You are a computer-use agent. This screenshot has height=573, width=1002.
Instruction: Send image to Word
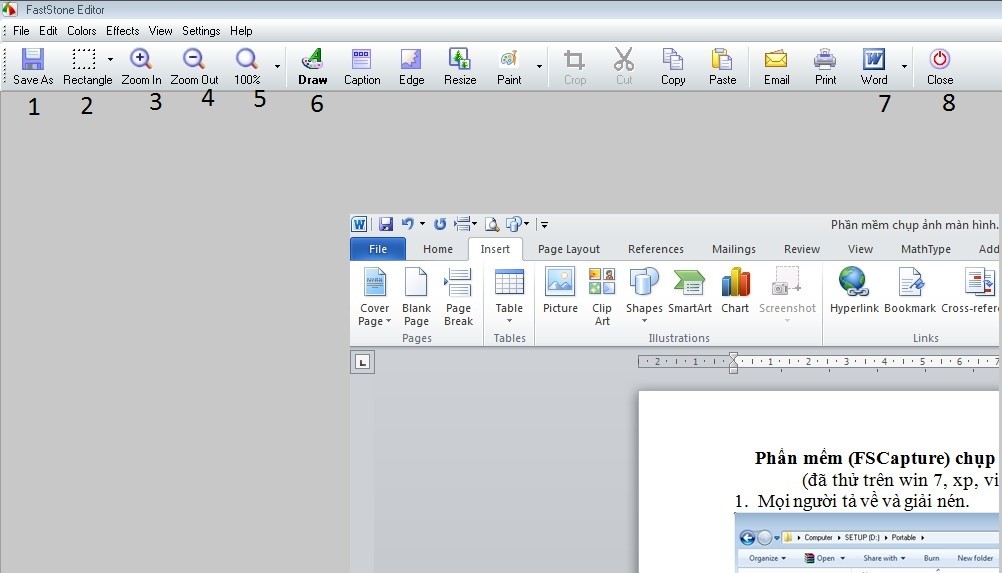click(x=874, y=66)
